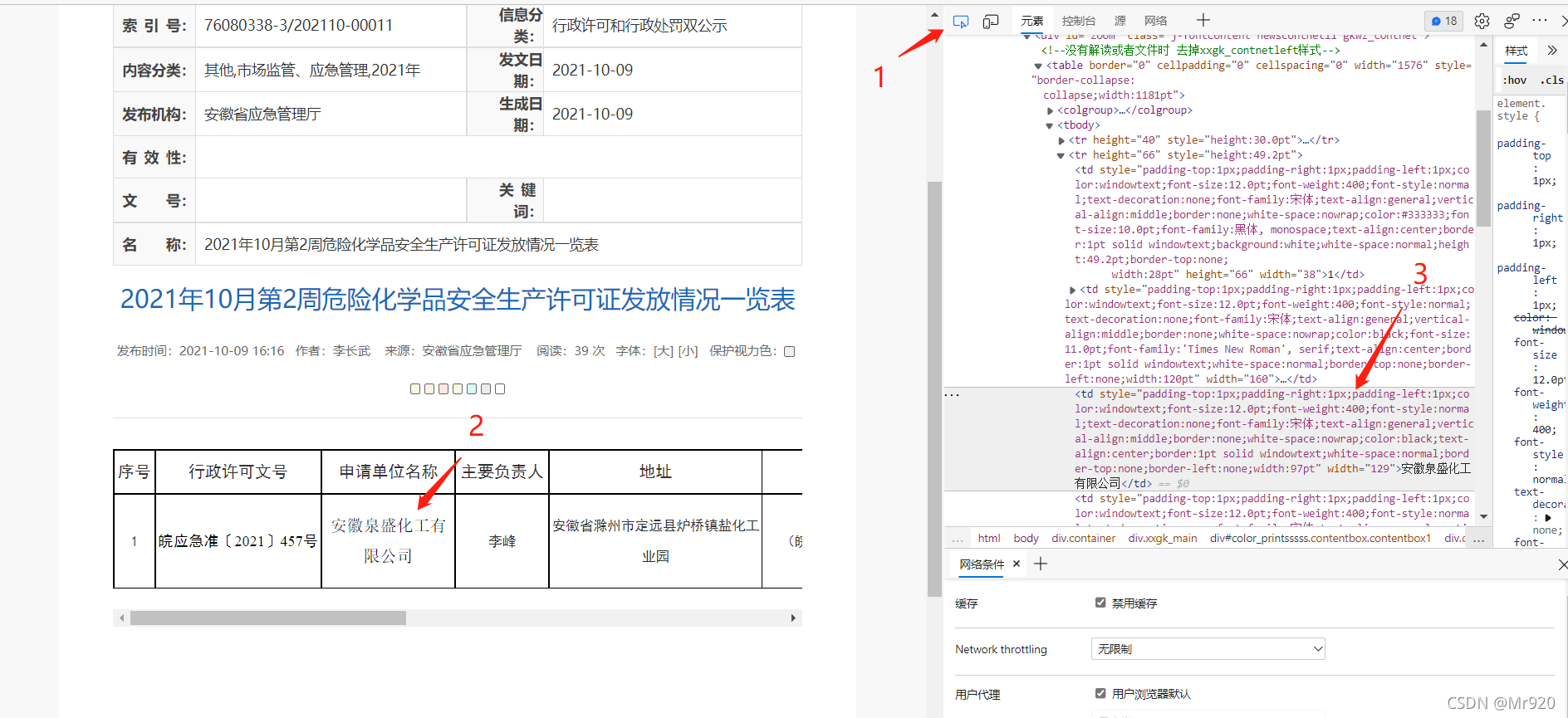This screenshot has height=718, width=1568.
Task: Switch to the 元素 tab
Action: tap(1032, 22)
